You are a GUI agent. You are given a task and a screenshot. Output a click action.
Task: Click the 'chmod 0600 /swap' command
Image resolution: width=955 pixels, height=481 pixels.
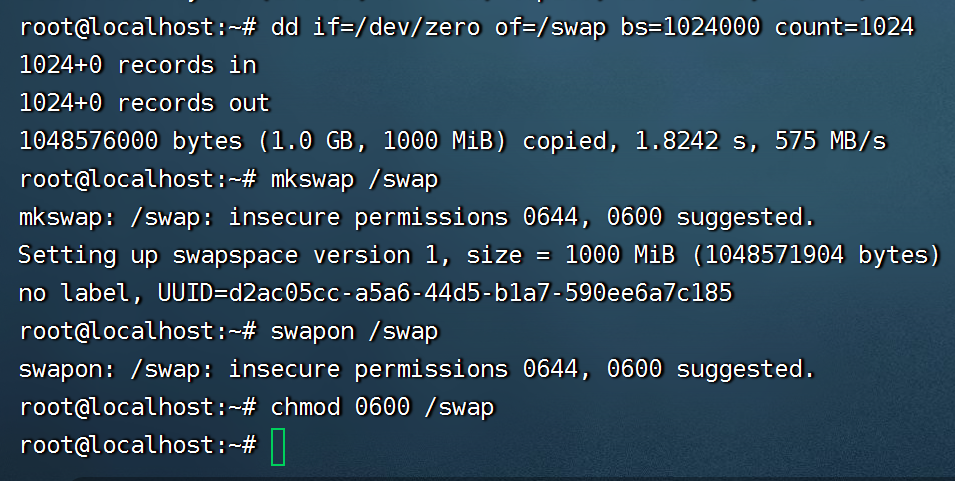click(383, 407)
